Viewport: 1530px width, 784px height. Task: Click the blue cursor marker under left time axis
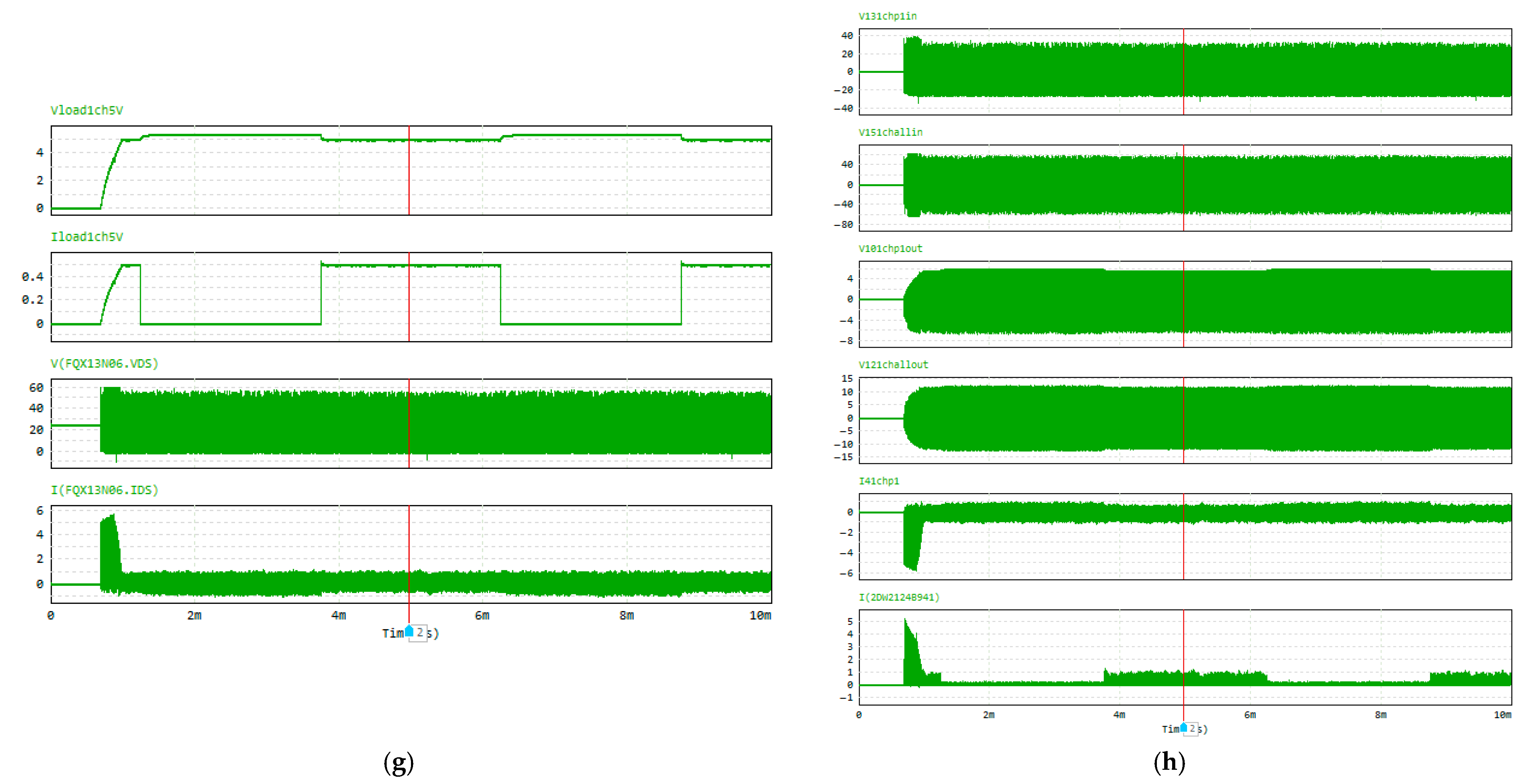[x=409, y=631]
